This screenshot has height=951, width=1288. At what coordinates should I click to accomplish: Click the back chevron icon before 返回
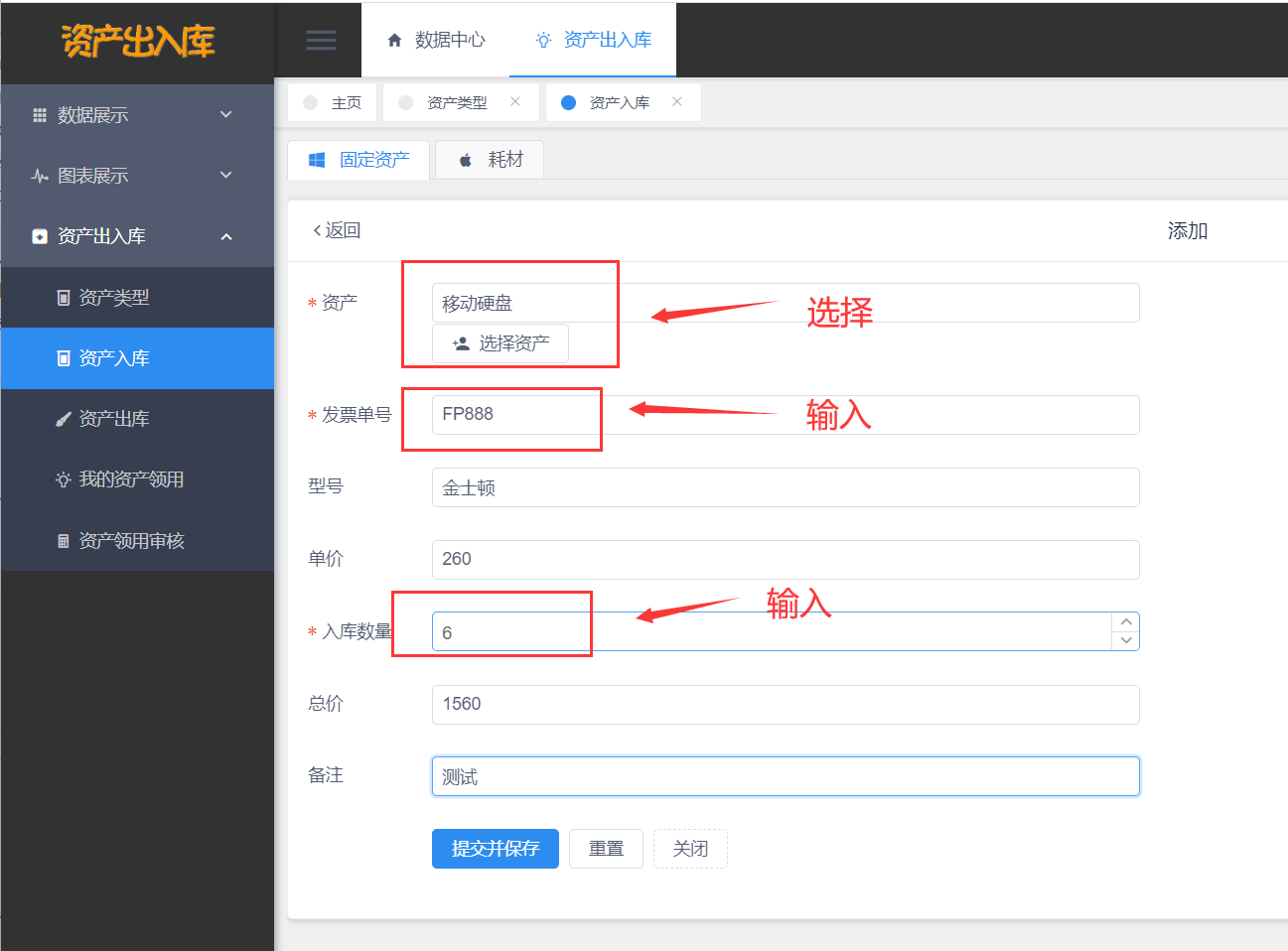point(317,230)
